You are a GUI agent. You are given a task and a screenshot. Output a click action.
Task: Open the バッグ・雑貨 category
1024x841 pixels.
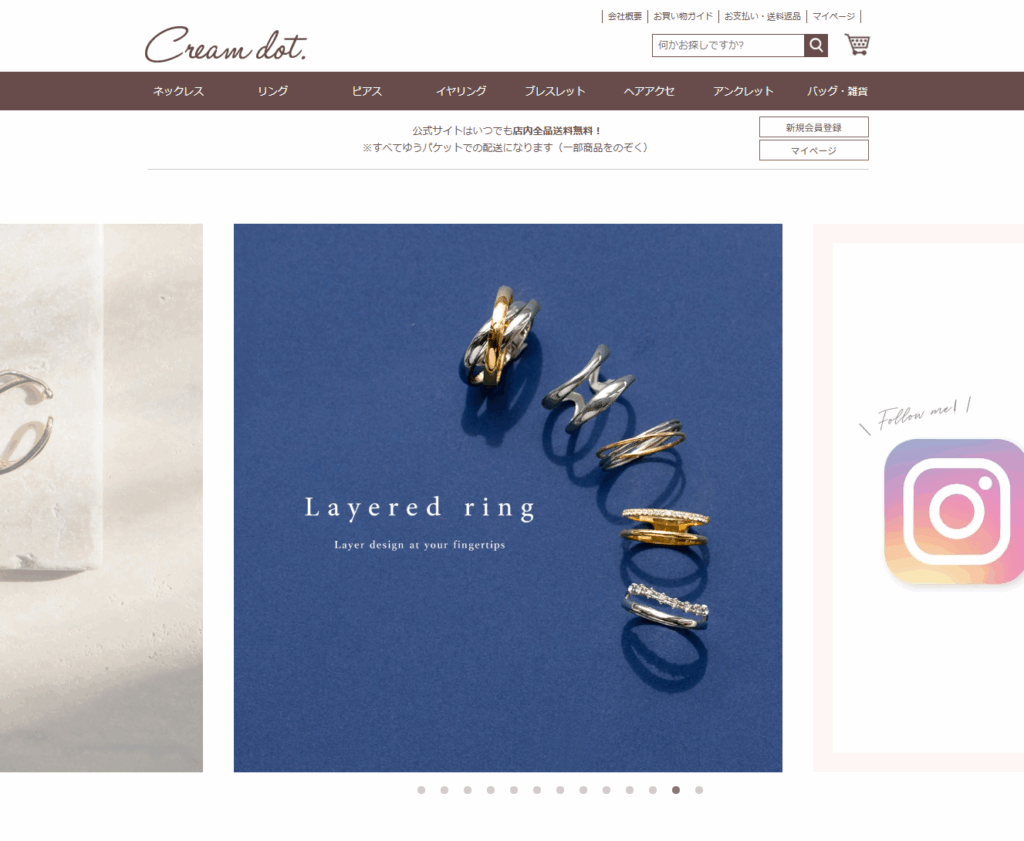(837, 91)
